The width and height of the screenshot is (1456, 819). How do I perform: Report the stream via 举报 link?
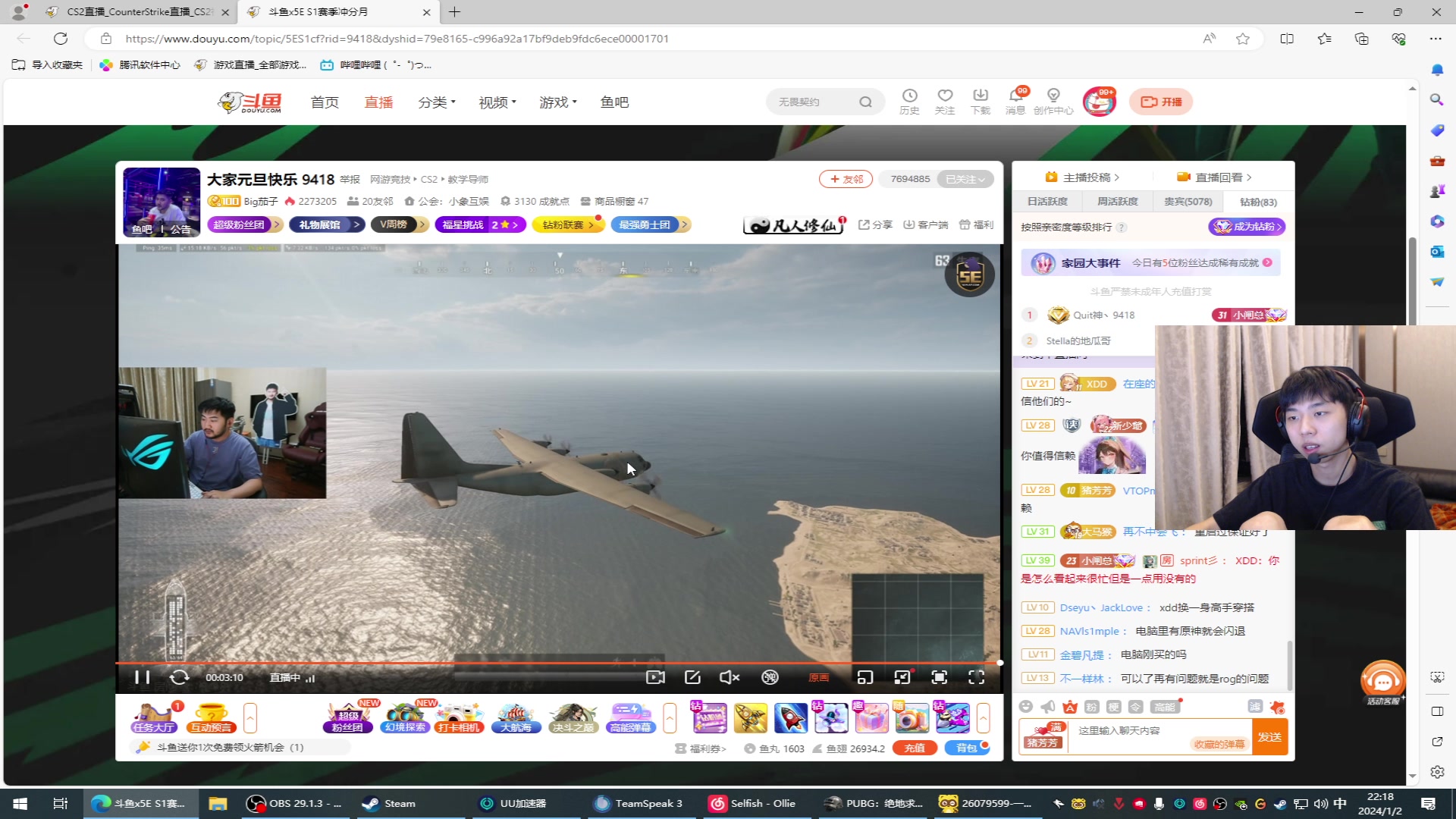tap(350, 180)
